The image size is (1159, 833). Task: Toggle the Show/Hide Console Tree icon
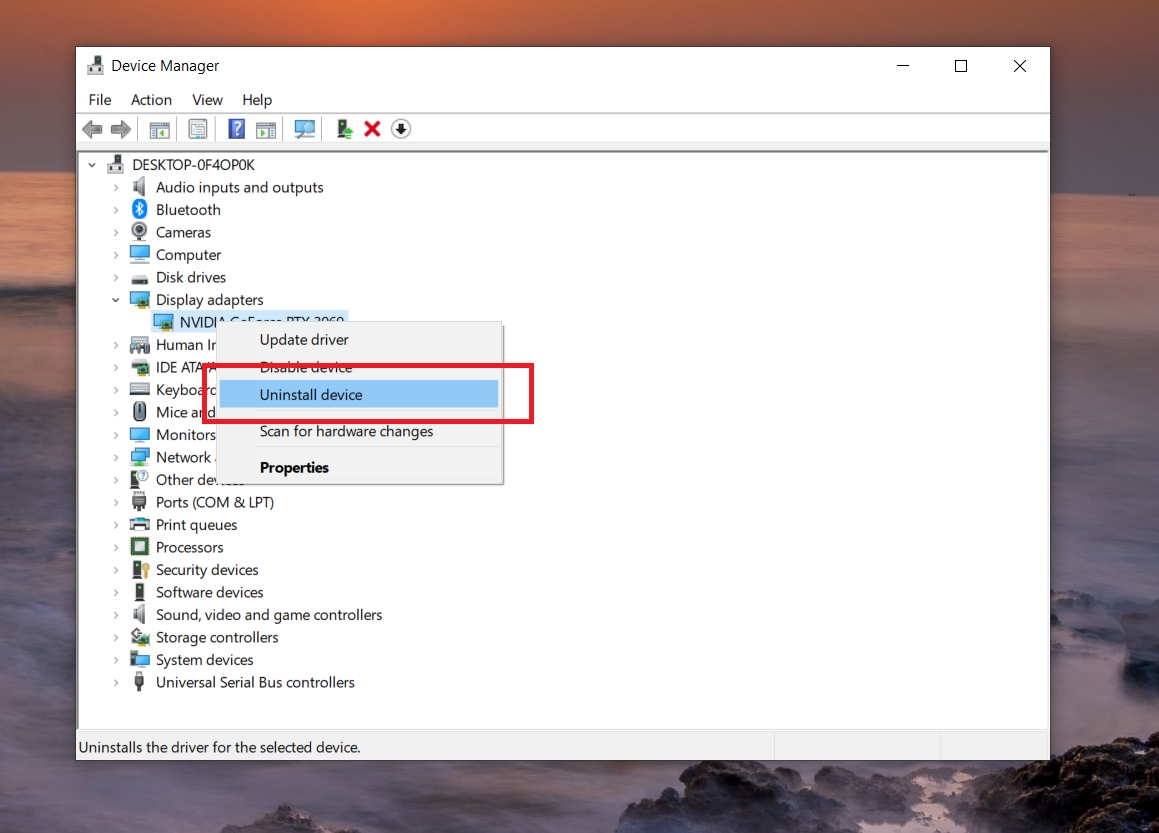coord(159,128)
